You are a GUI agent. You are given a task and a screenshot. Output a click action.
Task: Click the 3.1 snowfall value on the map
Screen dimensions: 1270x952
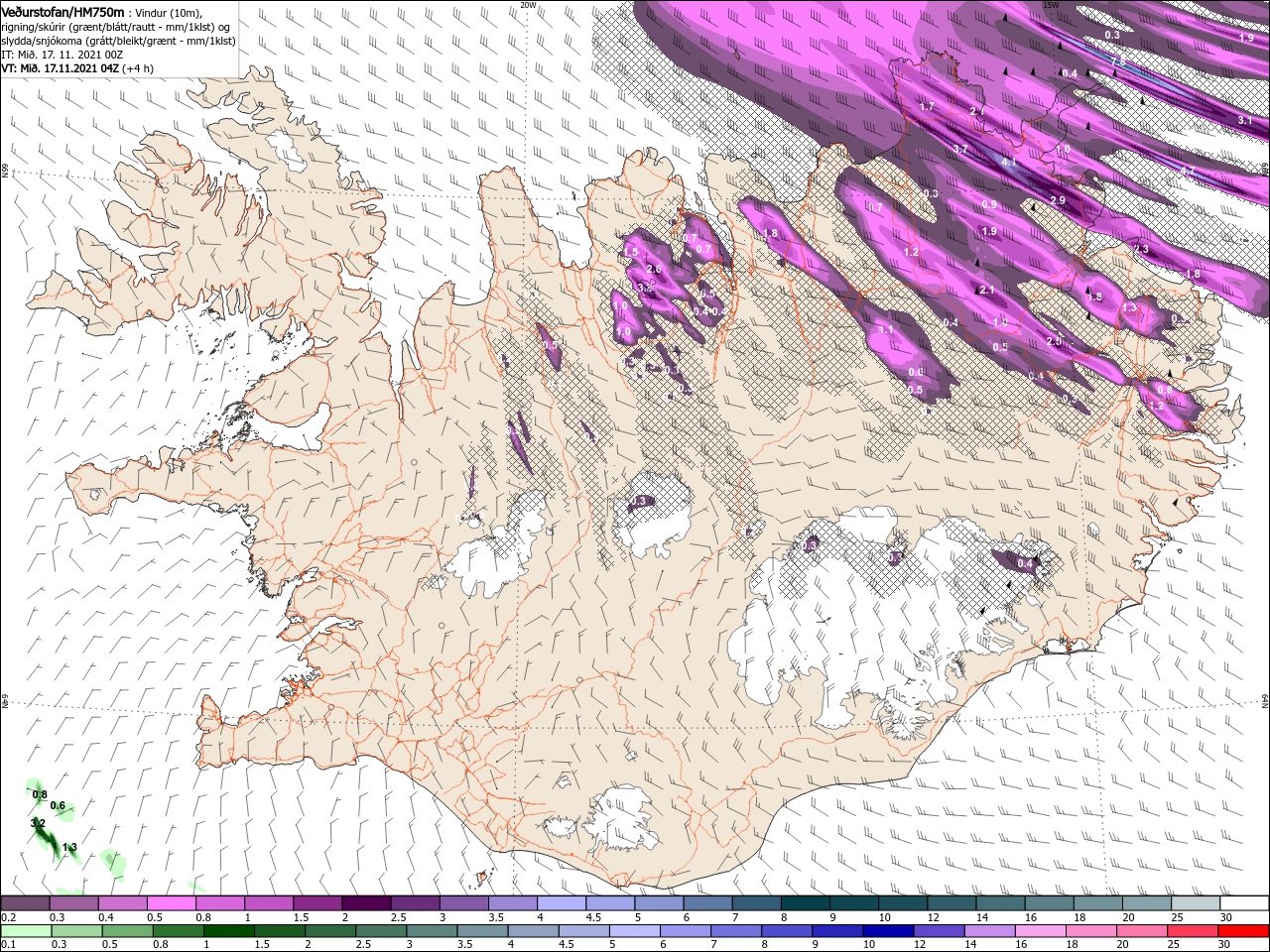click(x=1245, y=120)
